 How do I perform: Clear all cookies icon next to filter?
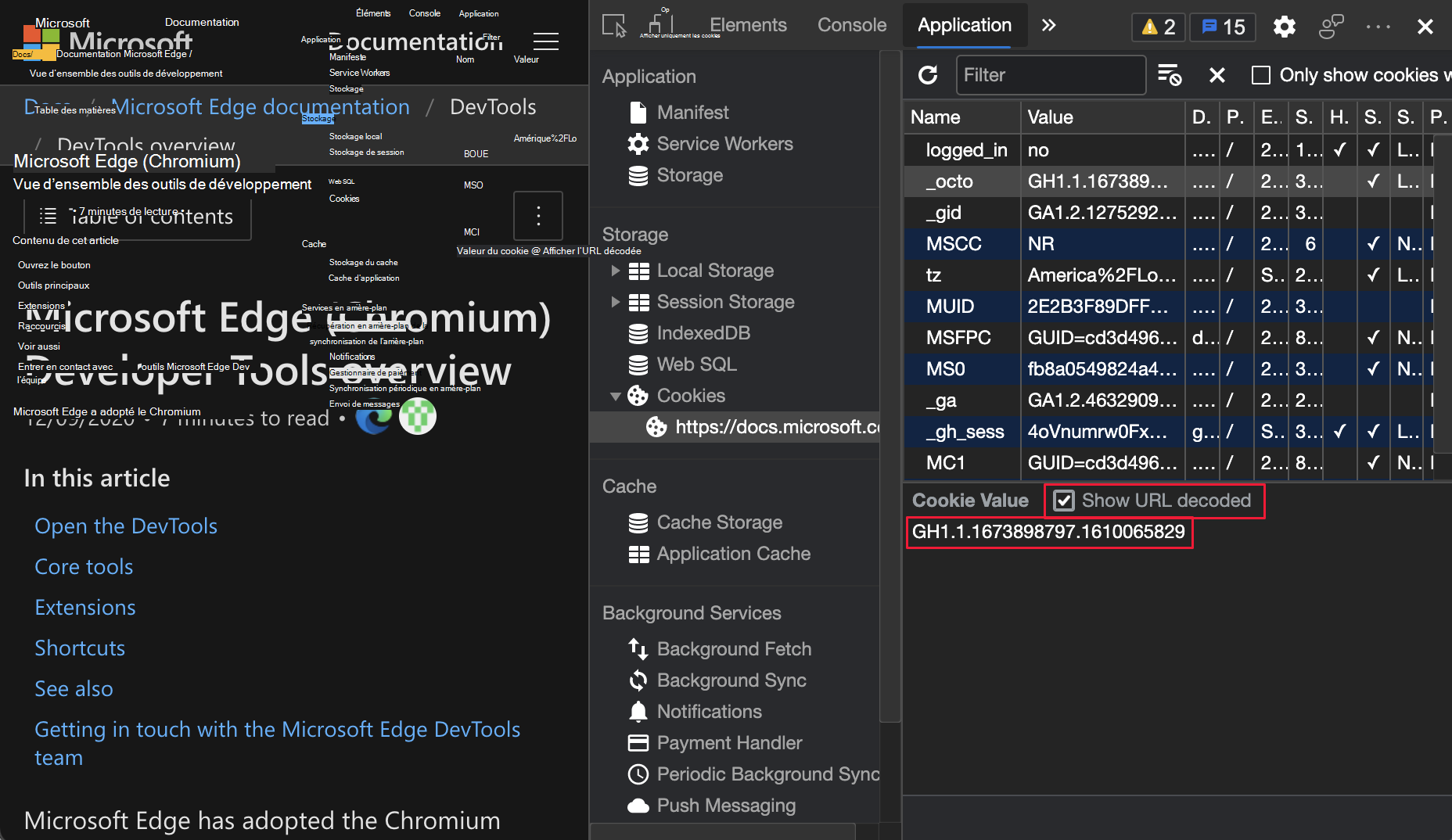[1170, 75]
